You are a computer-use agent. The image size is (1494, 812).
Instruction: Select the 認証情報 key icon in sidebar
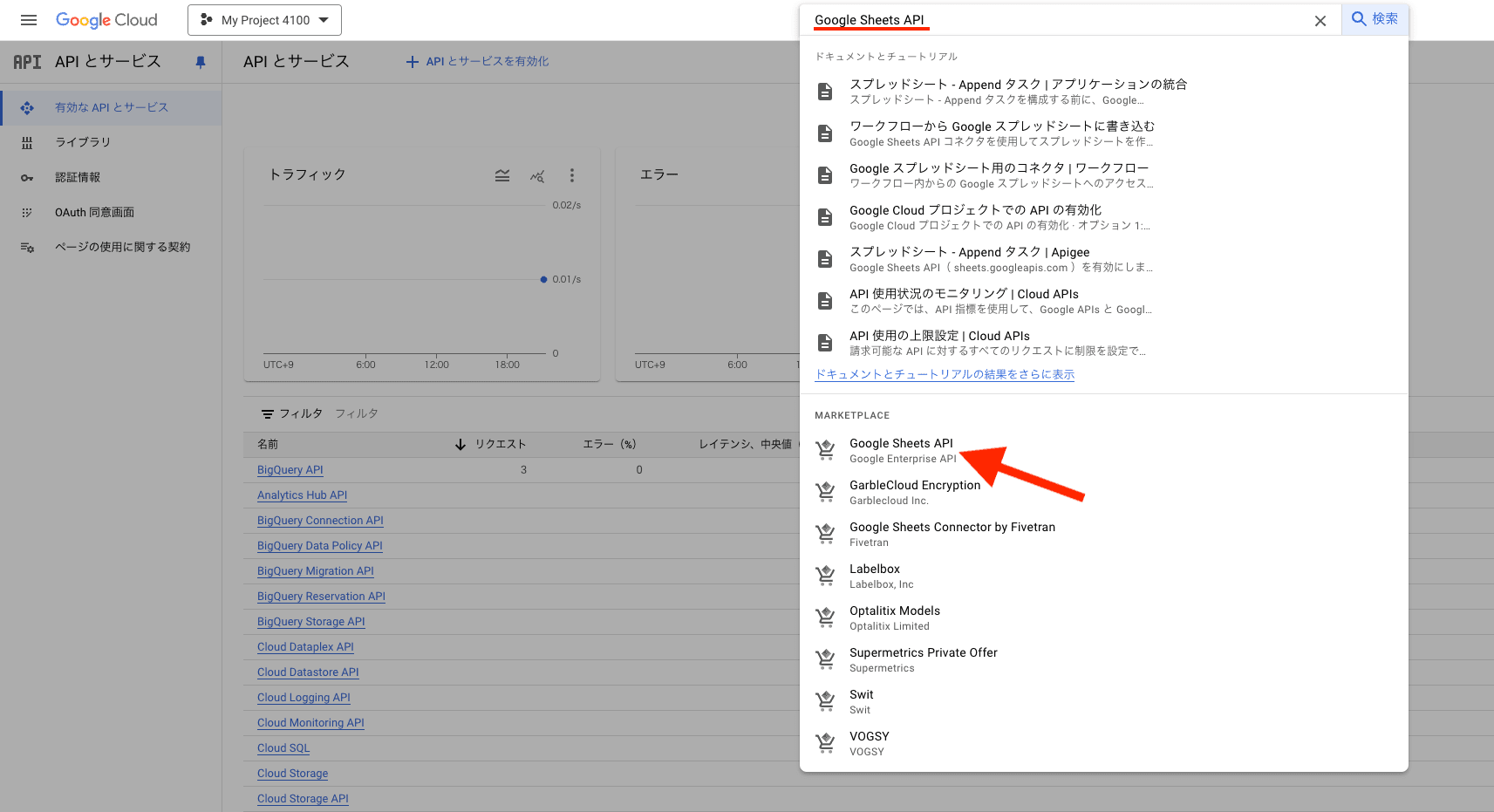(x=27, y=177)
